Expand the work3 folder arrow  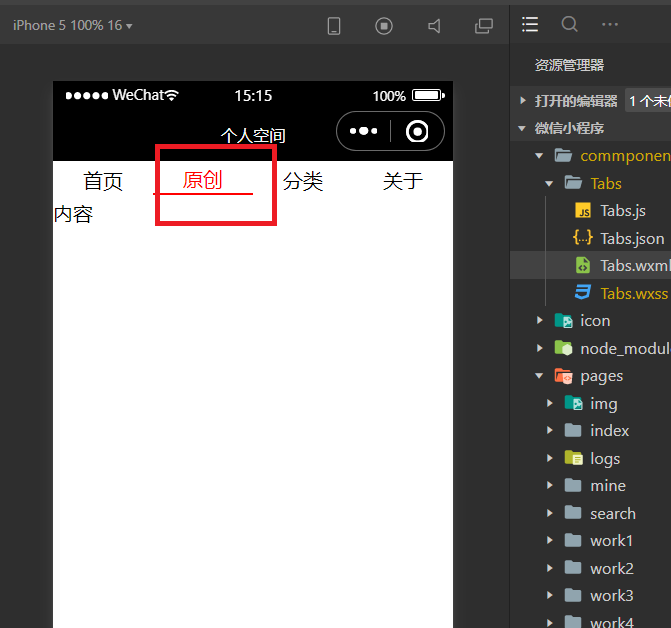pos(550,595)
